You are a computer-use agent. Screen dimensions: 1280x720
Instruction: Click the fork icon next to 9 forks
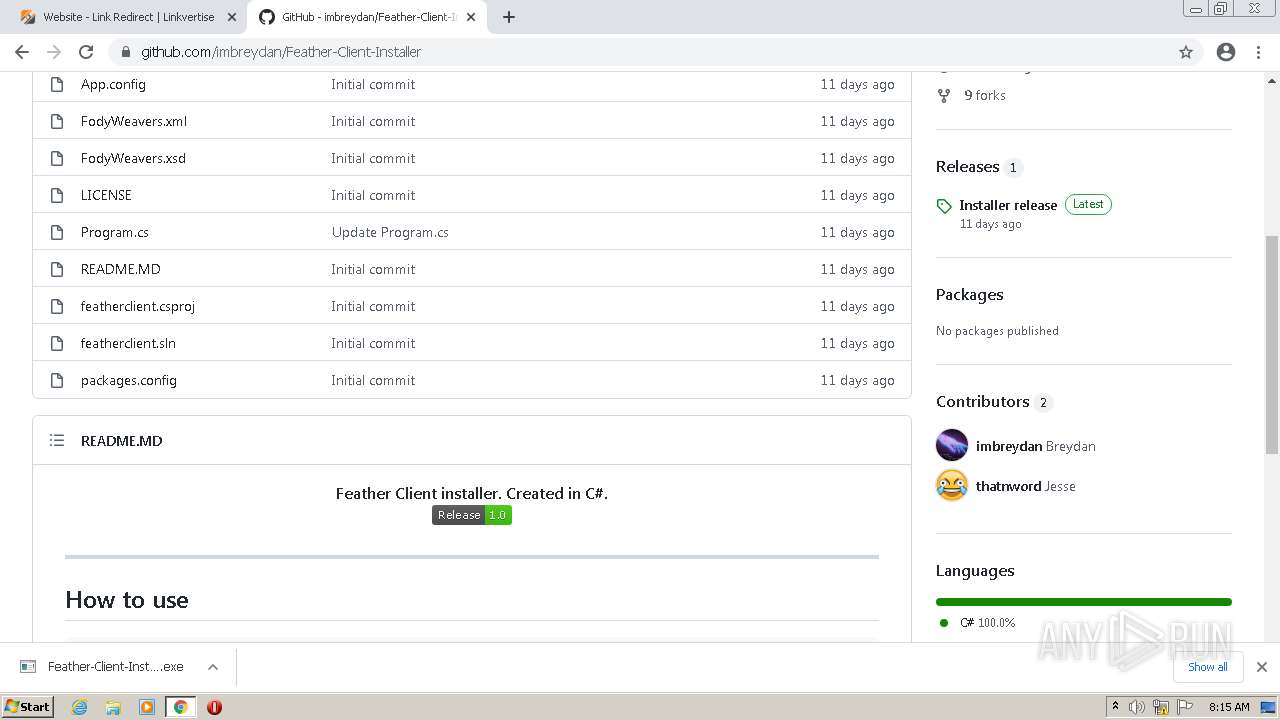(943, 95)
